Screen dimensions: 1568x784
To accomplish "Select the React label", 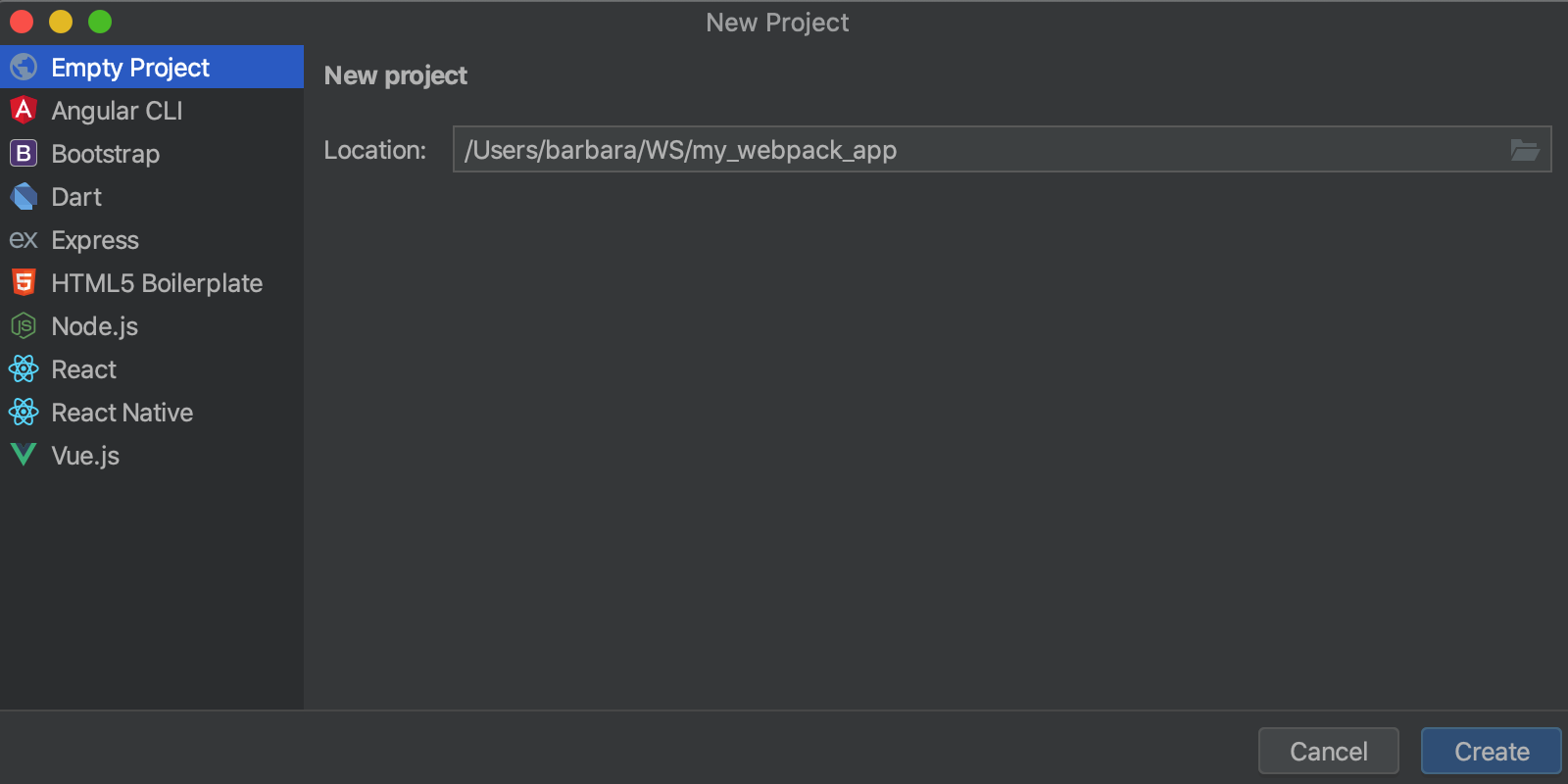I will coord(83,369).
